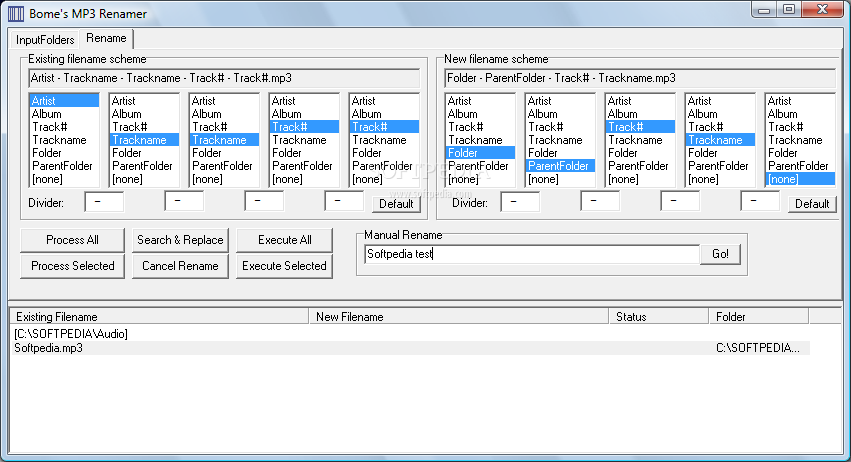Click the Status column header
The width and height of the screenshot is (851, 462).
pyautogui.click(x=659, y=317)
